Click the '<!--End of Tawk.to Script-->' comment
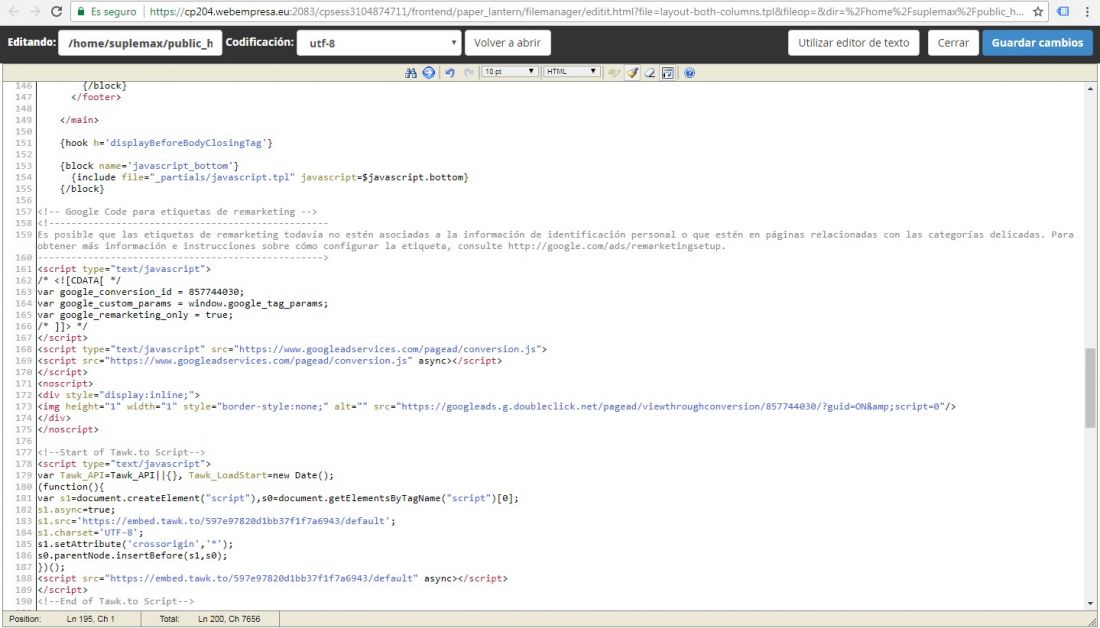The image size is (1100, 628). pos(116,601)
